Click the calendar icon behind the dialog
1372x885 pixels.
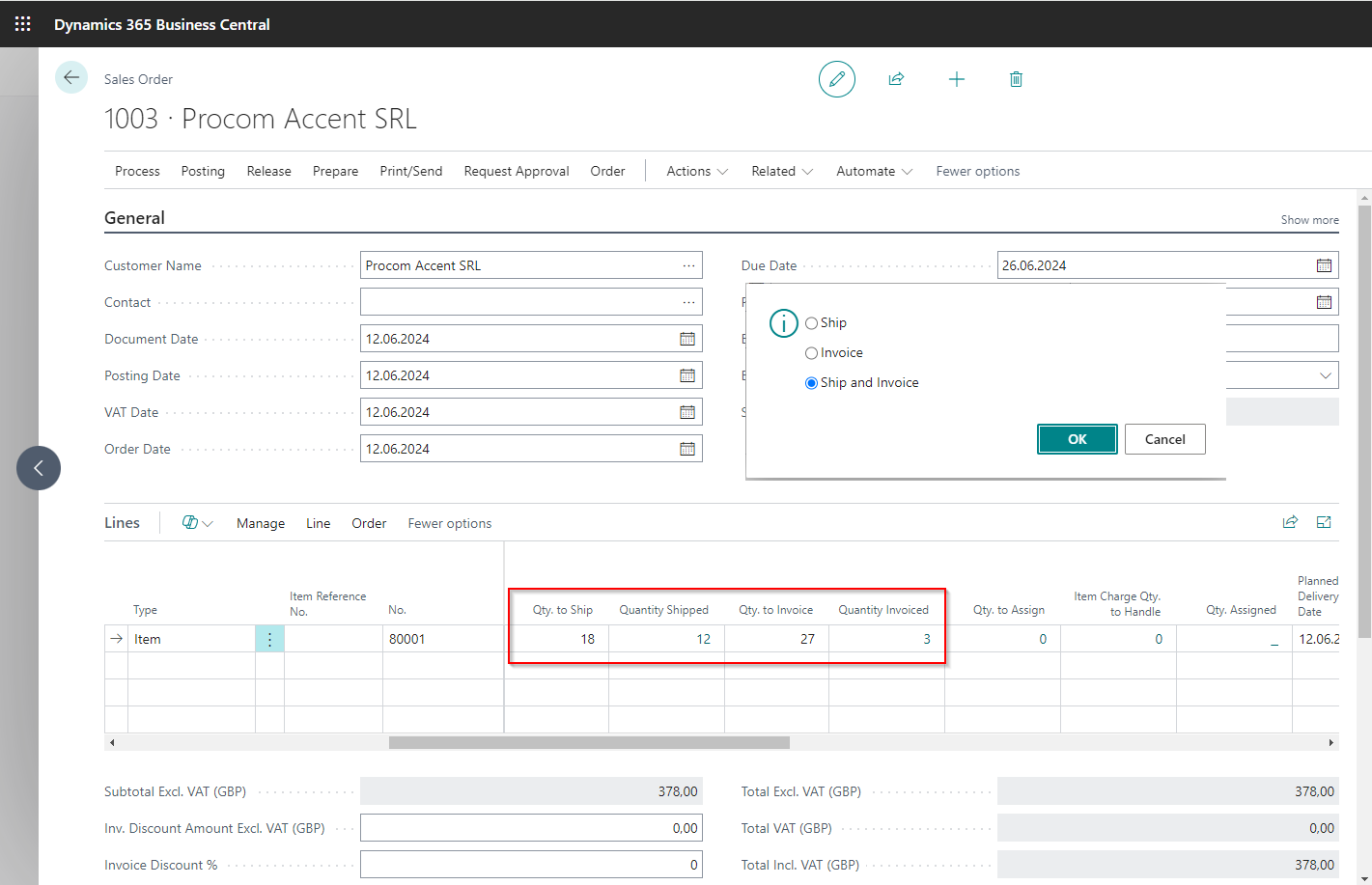(x=1324, y=302)
